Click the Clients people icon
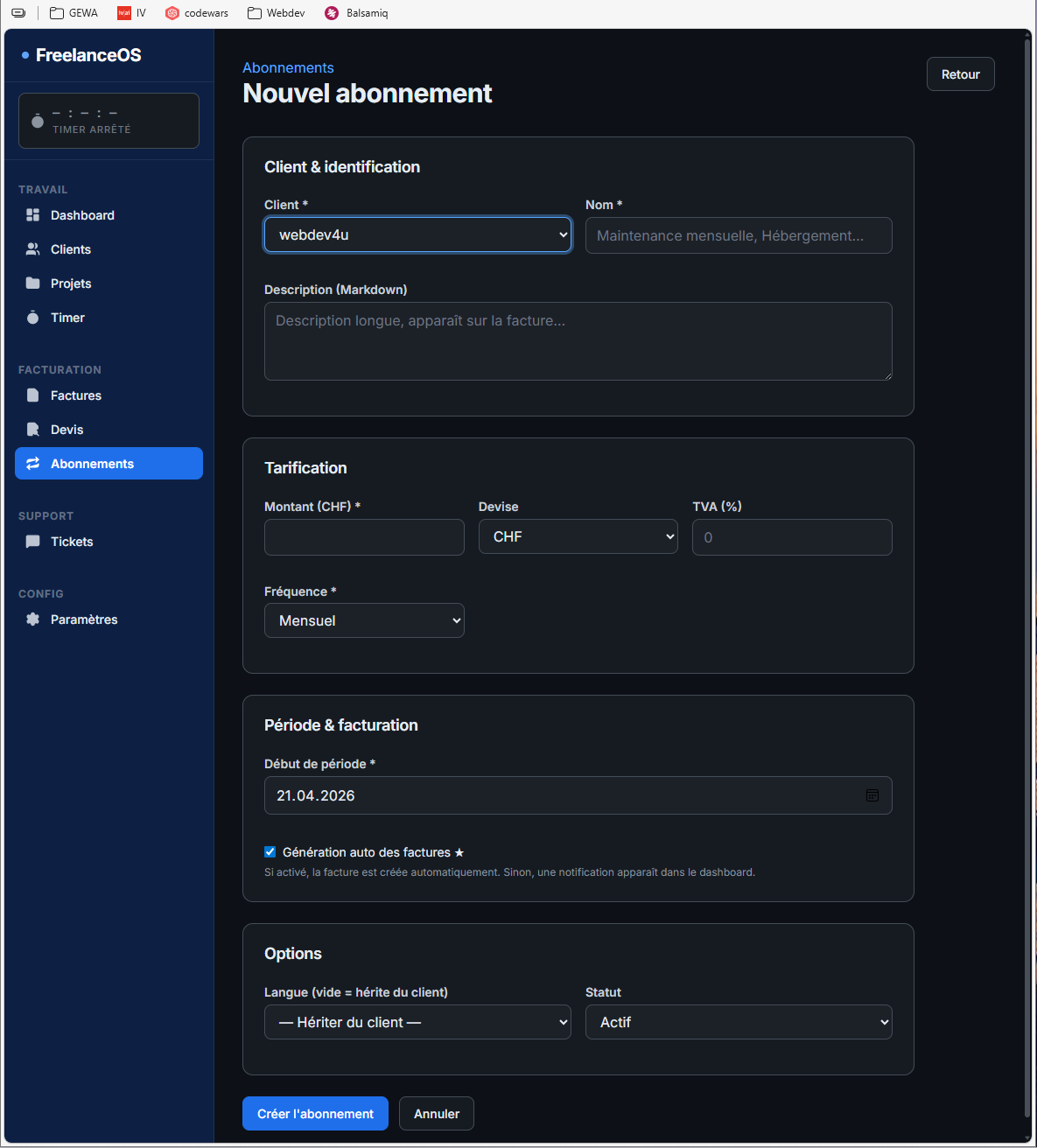1037x1148 pixels. coord(33,249)
